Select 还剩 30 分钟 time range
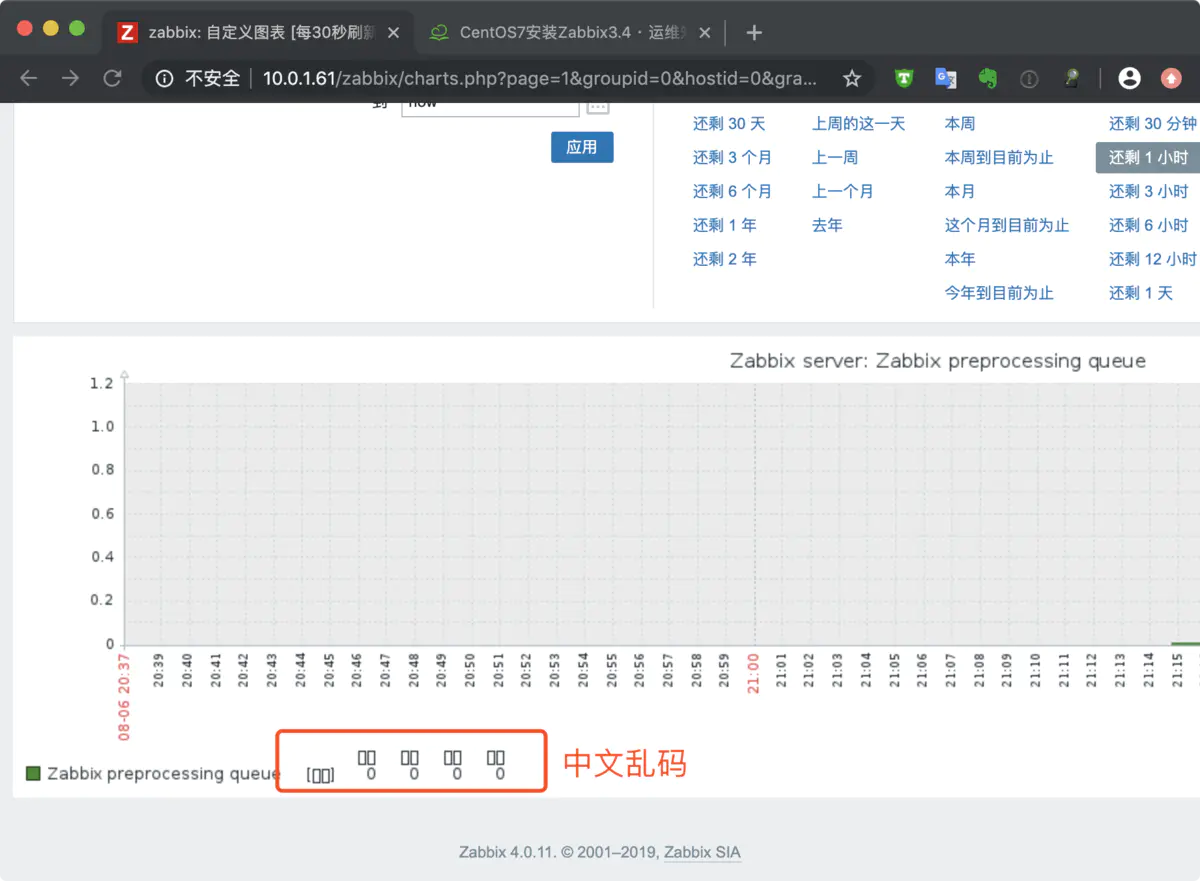 1153,124
